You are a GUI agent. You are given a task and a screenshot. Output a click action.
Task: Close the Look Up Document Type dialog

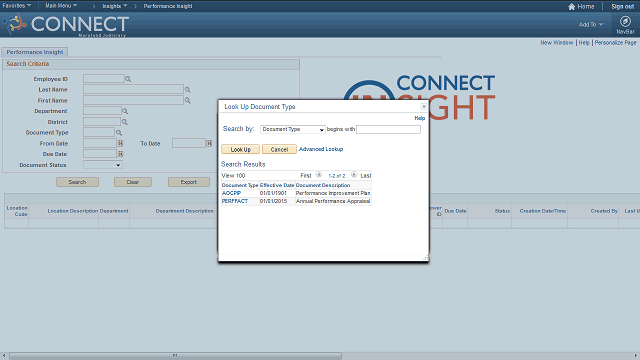point(424,106)
